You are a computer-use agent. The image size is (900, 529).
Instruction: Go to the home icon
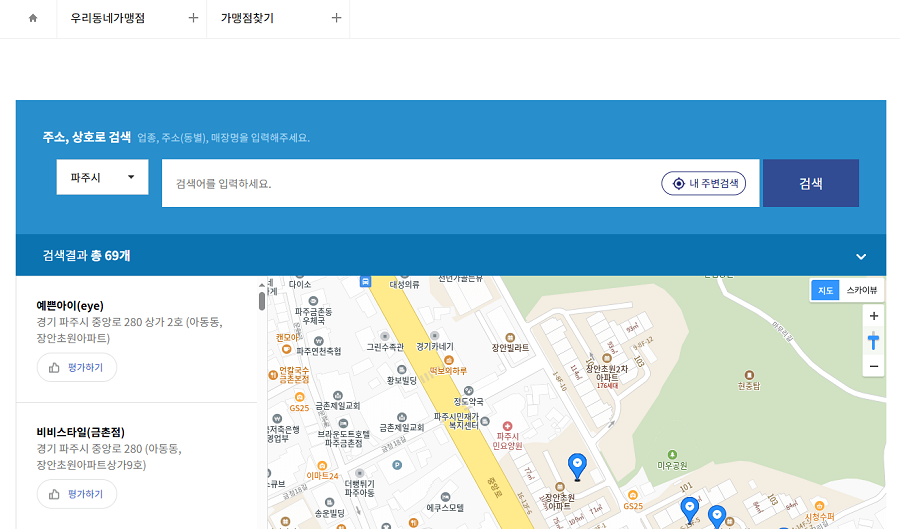pos(33,18)
